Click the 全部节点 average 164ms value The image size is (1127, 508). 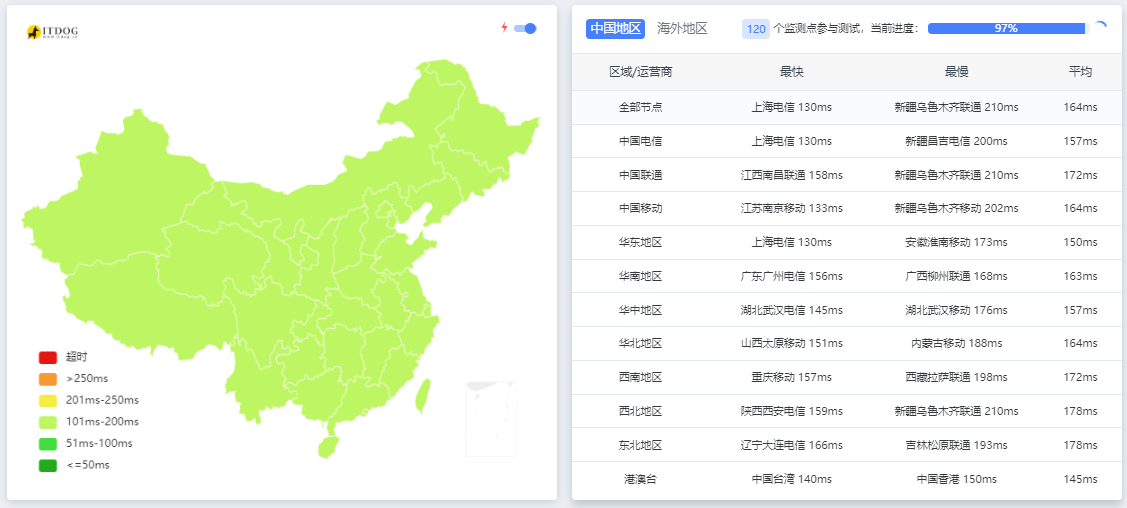(1080, 107)
